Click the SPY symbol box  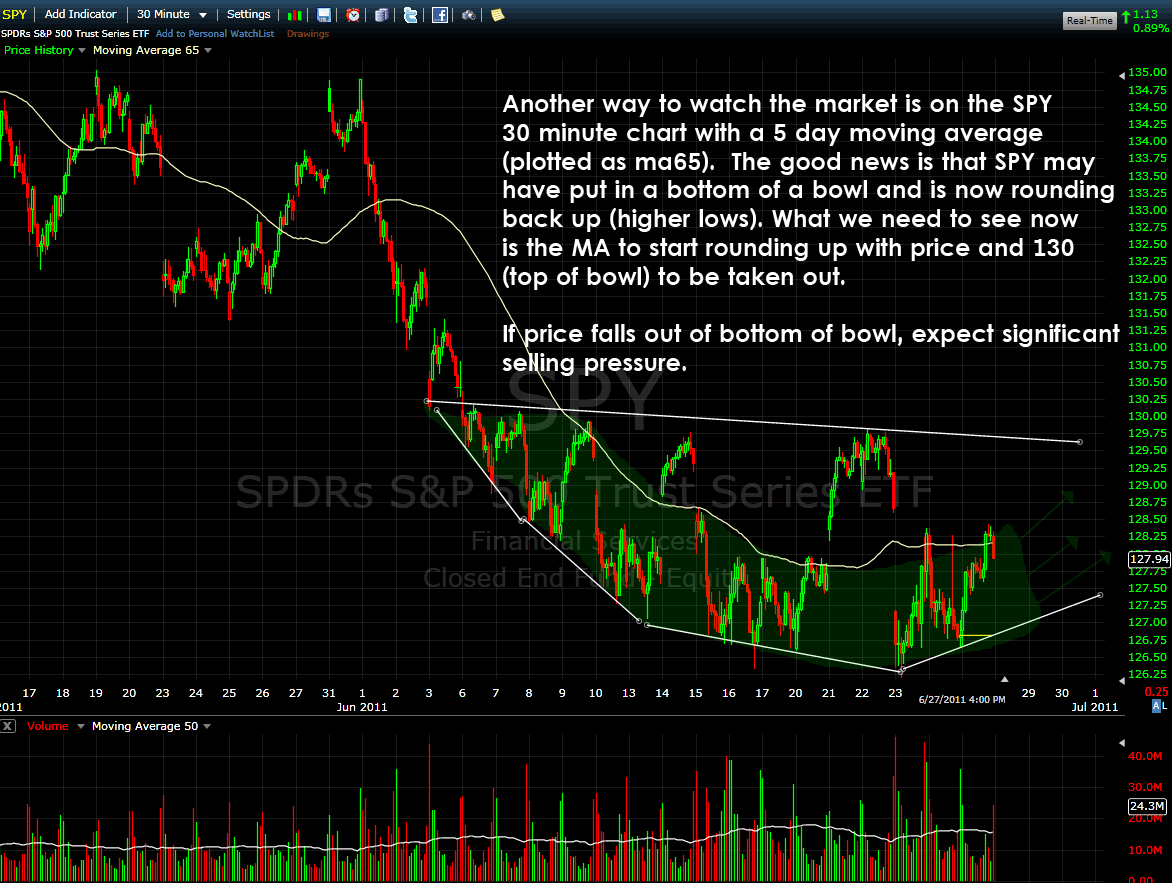pyautogui.click(x=14, y=14)
